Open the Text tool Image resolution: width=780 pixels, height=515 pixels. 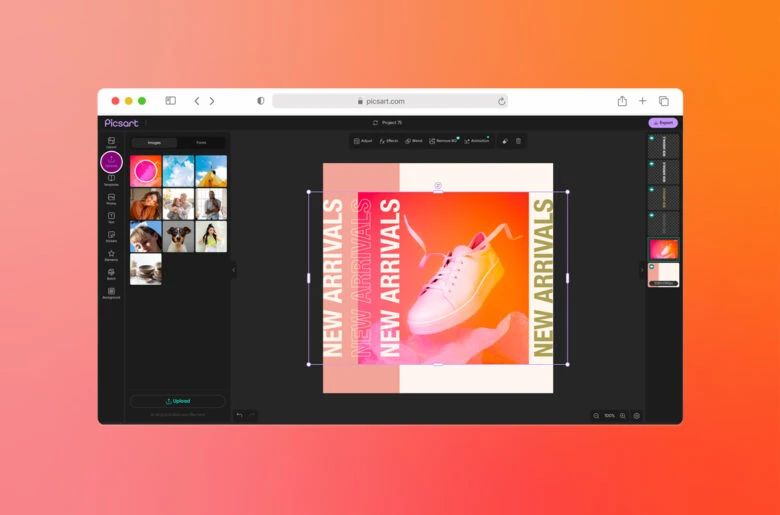pyautogui.click(x=111, y=217)
